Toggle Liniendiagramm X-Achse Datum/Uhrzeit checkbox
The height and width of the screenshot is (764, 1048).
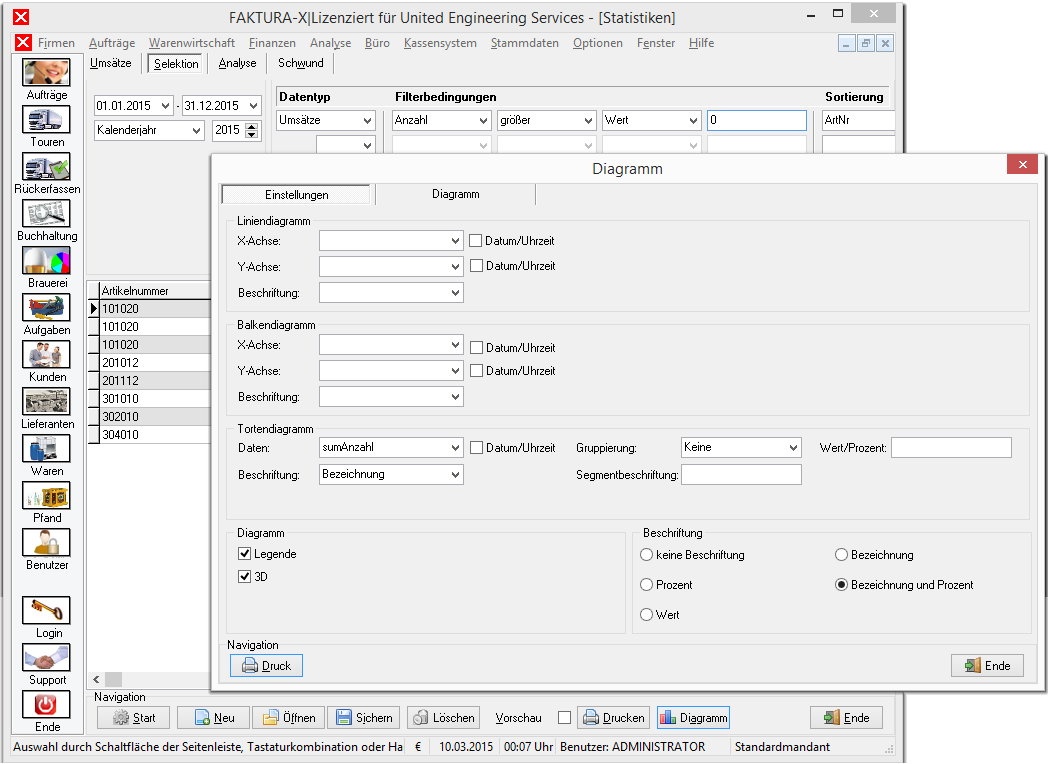(476, 241)
